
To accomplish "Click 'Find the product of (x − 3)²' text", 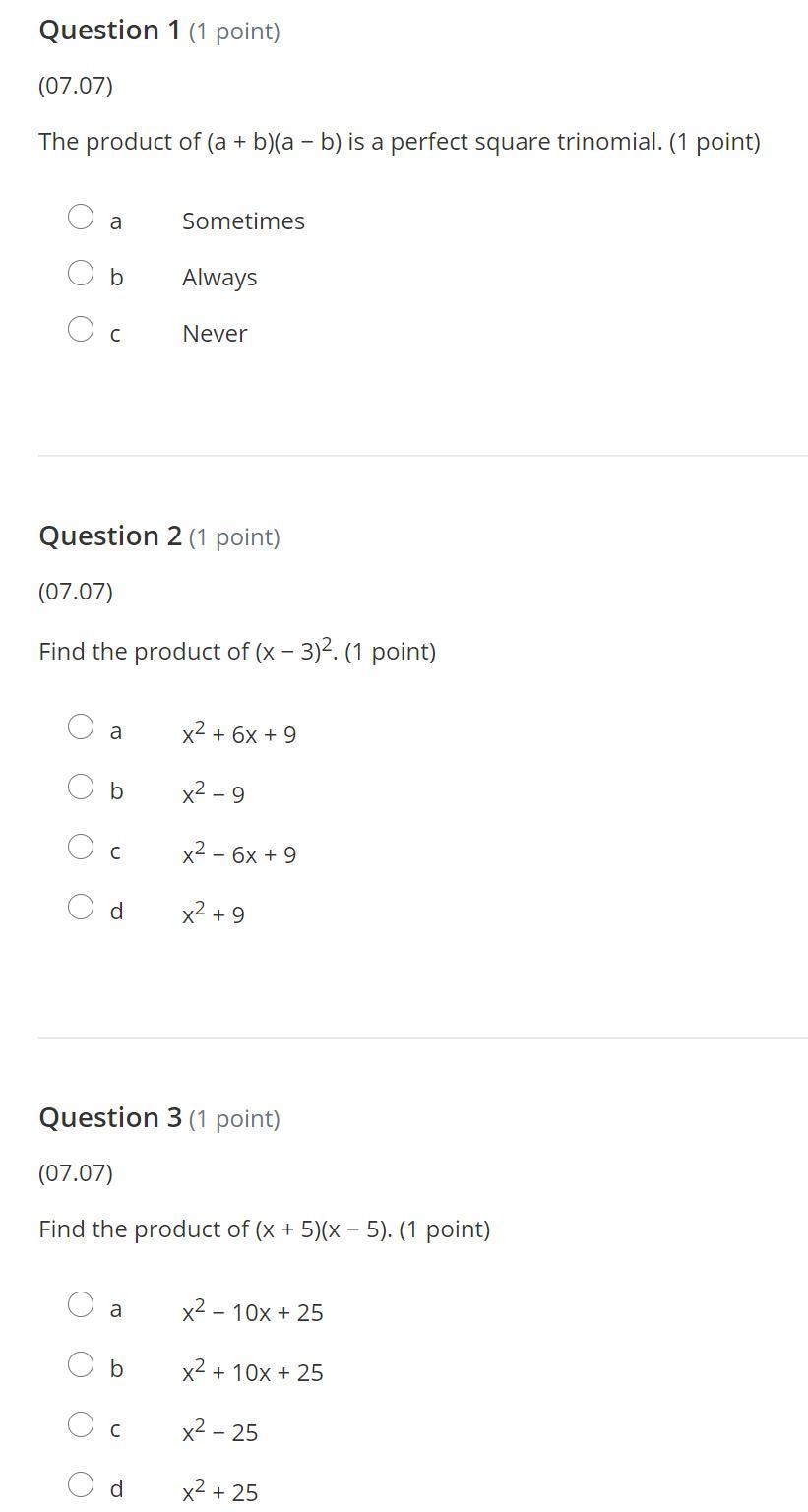I will pos(236,652).
